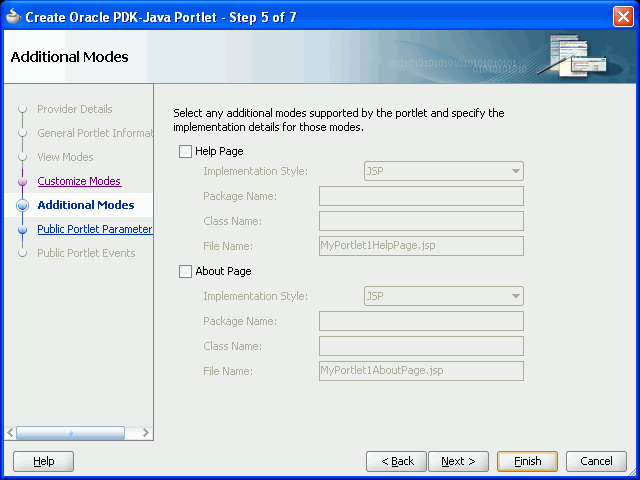640x480 pixels.
Task: Click the General Portlet Information step
Action: [95, 133]
